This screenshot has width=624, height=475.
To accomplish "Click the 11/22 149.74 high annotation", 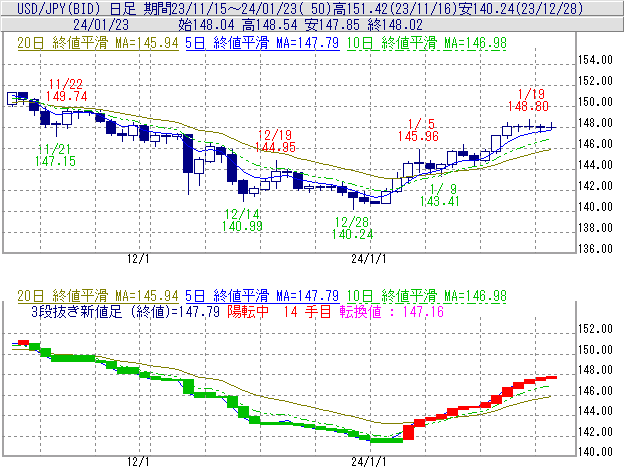I will pos(66,90).
